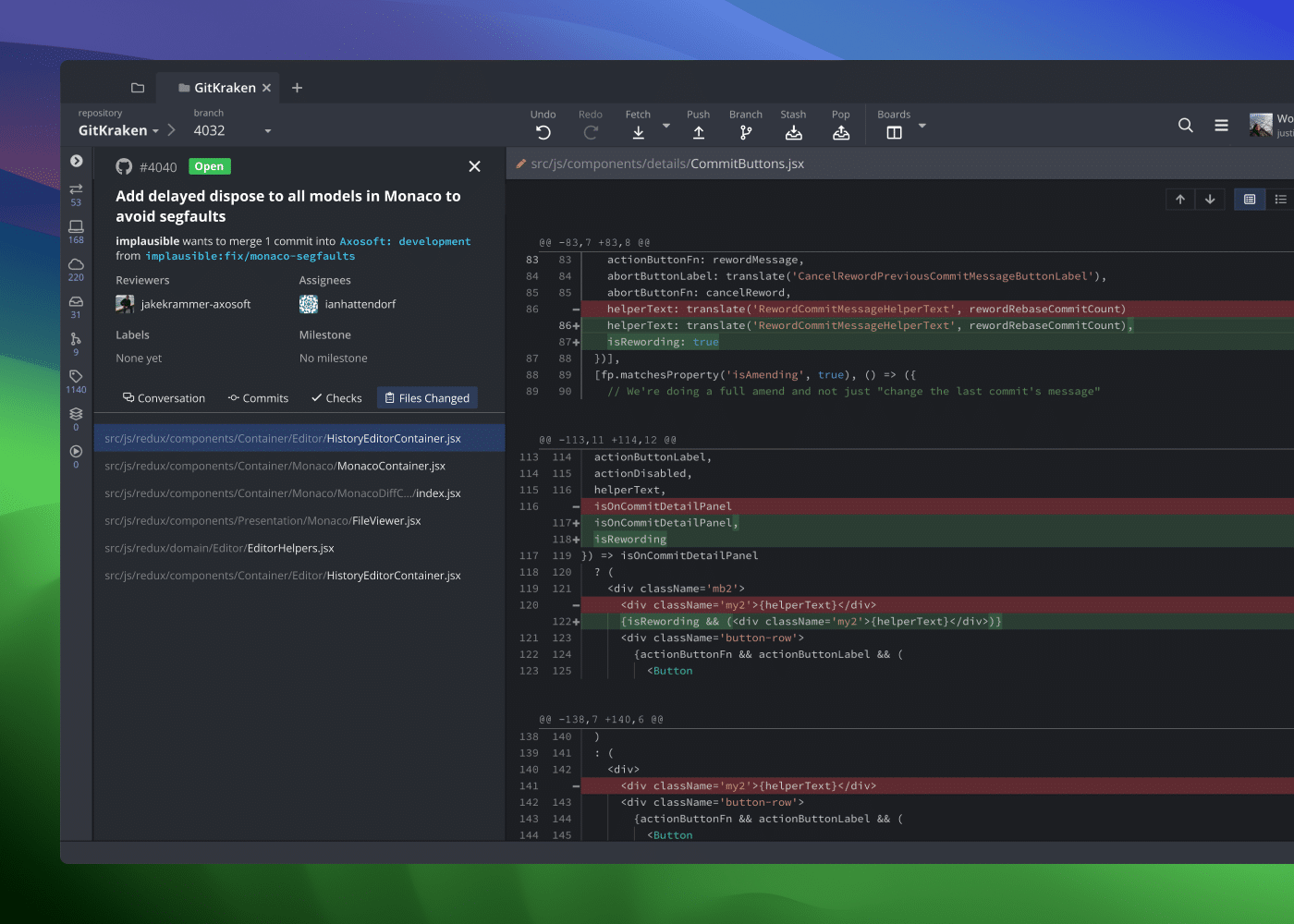1294x924 pixels.
Task: Open GitHub Actions play icon showing 0
Action: 76,456
